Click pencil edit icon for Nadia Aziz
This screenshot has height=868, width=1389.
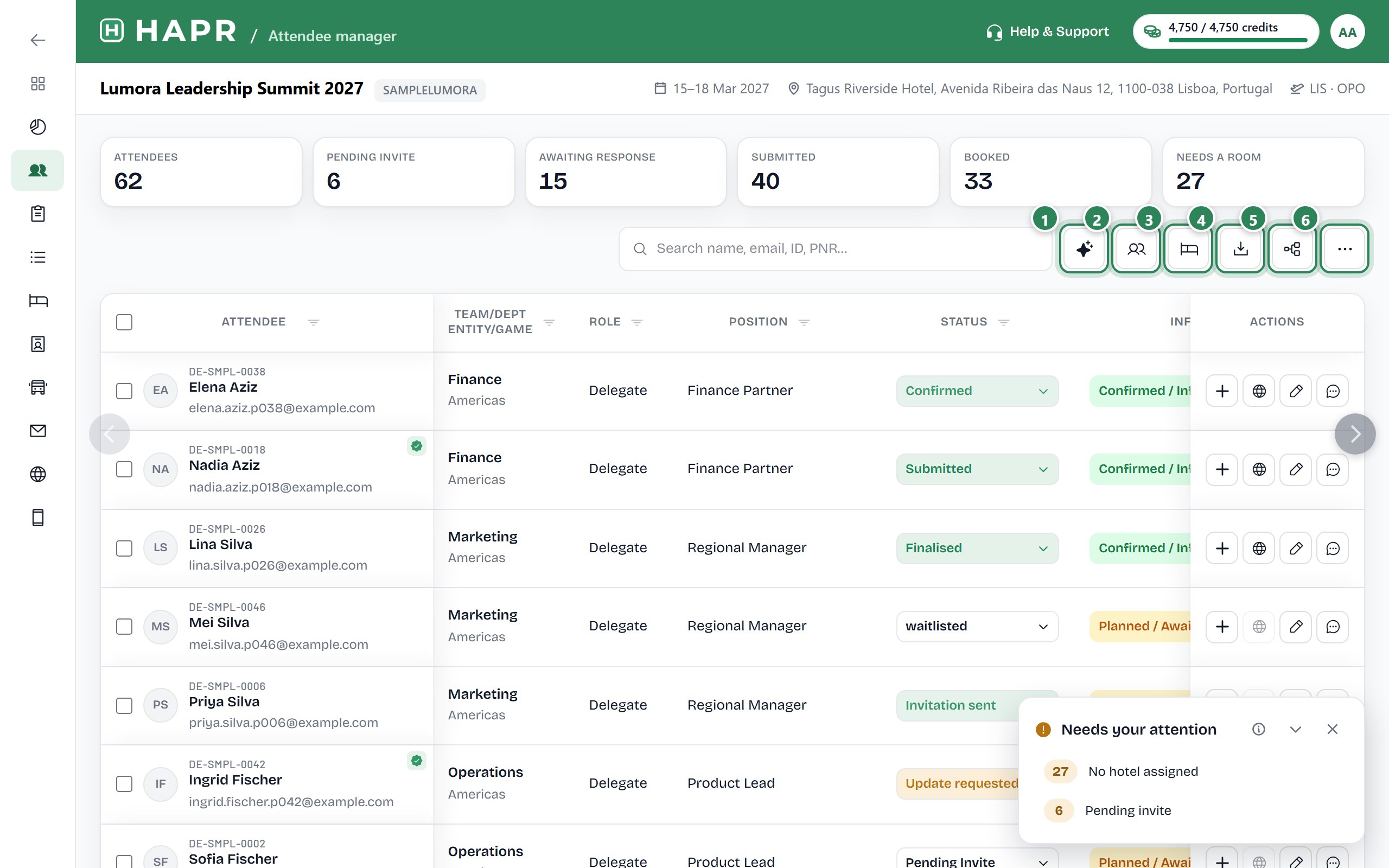1296,469
